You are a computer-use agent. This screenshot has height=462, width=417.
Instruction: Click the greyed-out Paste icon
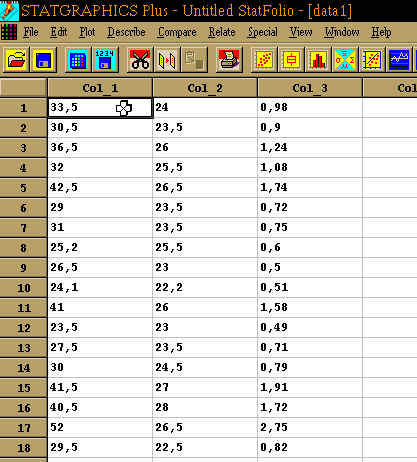[x=194, y=60]
